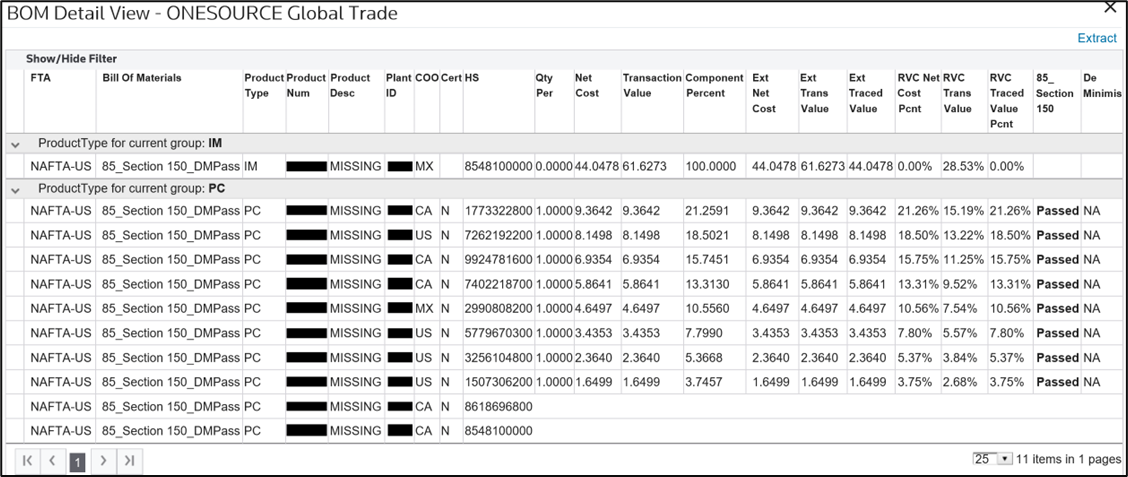Select HS code 9924781600
The height and width of the screenshot is (477, 1128).
tap(499, 260)
